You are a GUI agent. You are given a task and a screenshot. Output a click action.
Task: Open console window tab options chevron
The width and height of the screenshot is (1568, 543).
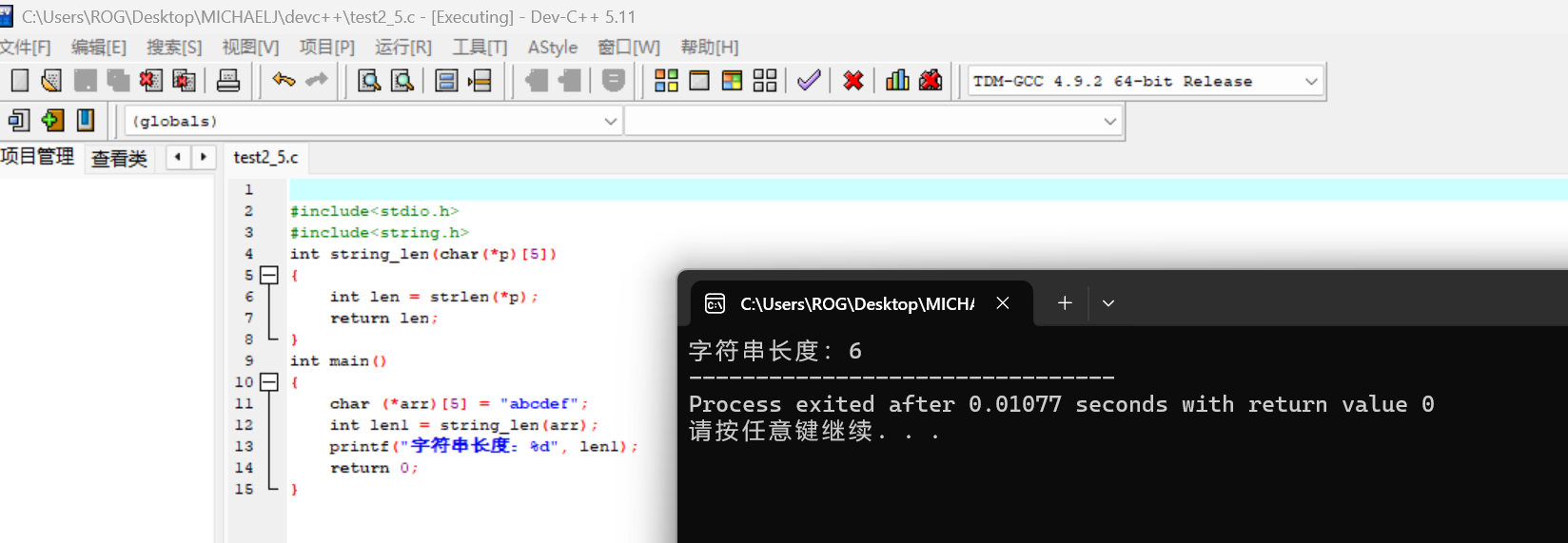pos(1108,303)
